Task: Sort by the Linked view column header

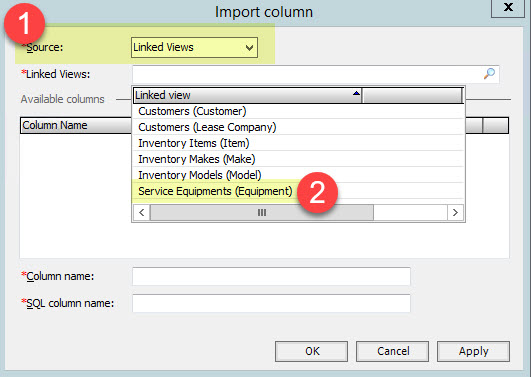Action: (x=247, y=95)
